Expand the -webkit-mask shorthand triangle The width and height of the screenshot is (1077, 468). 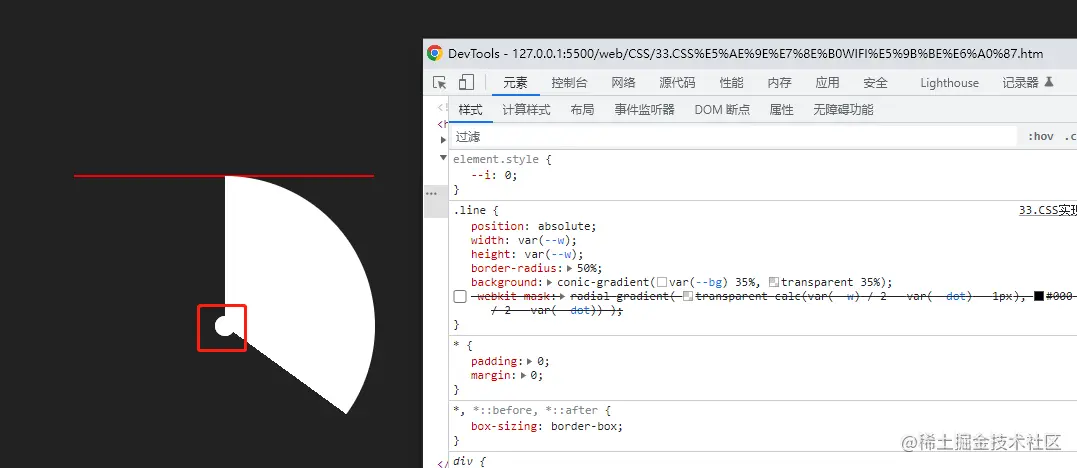563,296
